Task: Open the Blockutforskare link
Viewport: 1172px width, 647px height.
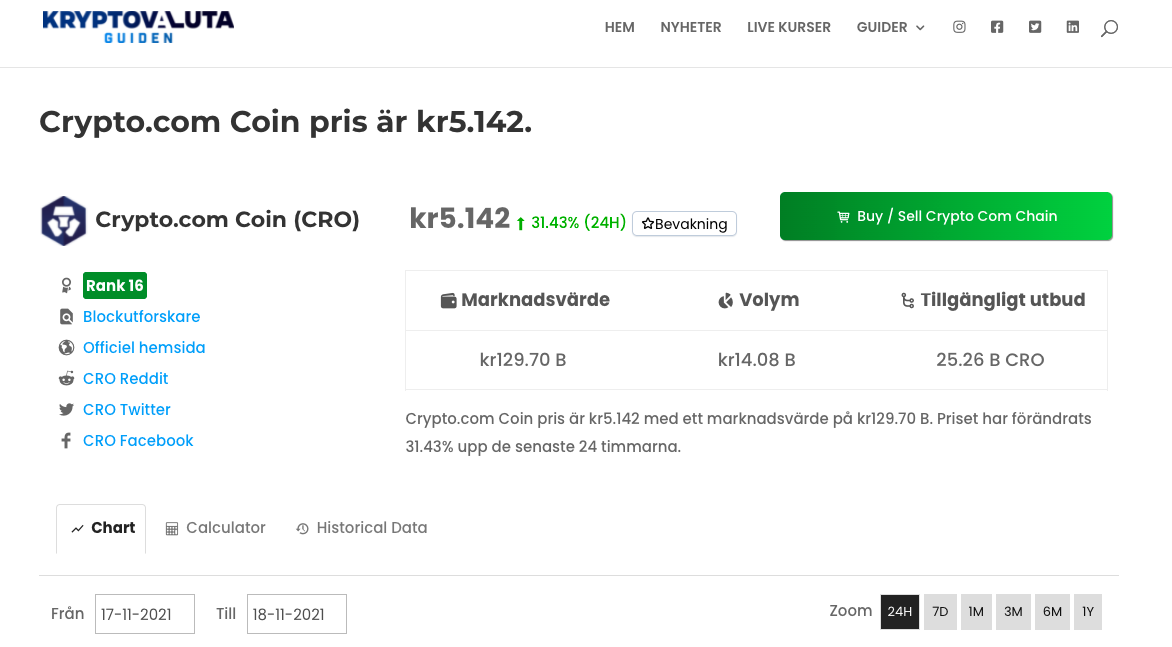Action: tap(141, 316)
